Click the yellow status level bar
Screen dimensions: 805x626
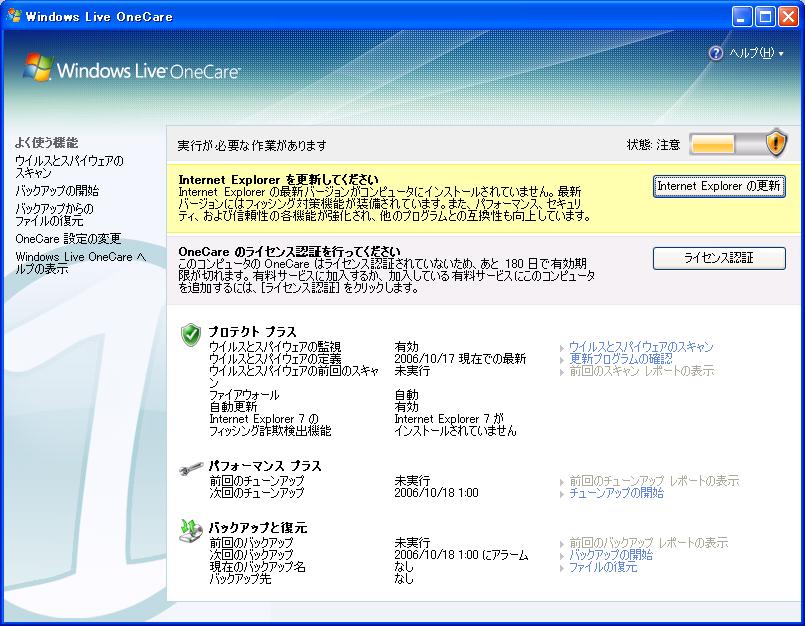[x=712, y=144]
